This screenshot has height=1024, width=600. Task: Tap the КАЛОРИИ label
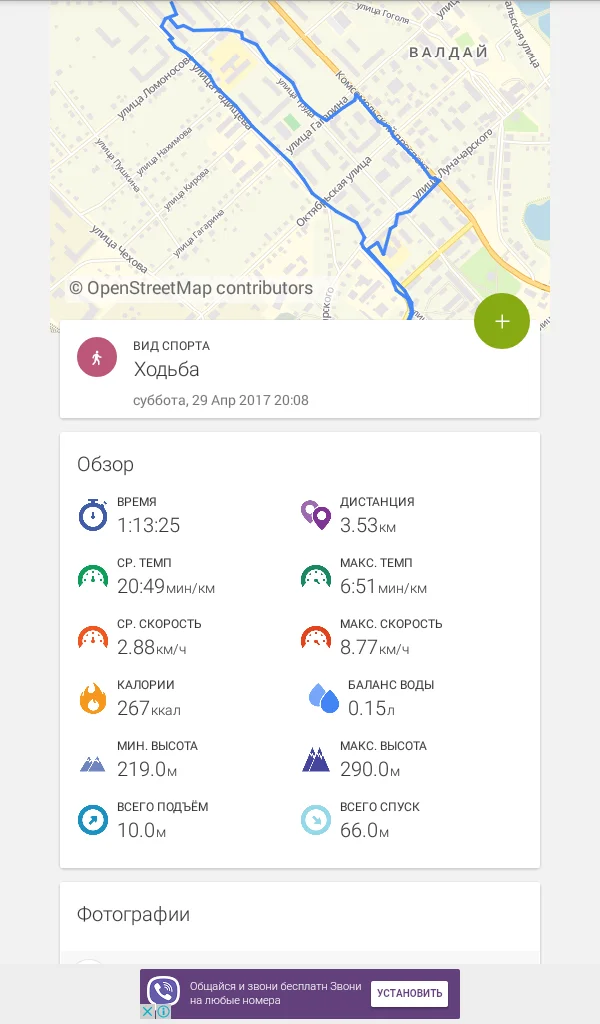(x=146, y=684)
